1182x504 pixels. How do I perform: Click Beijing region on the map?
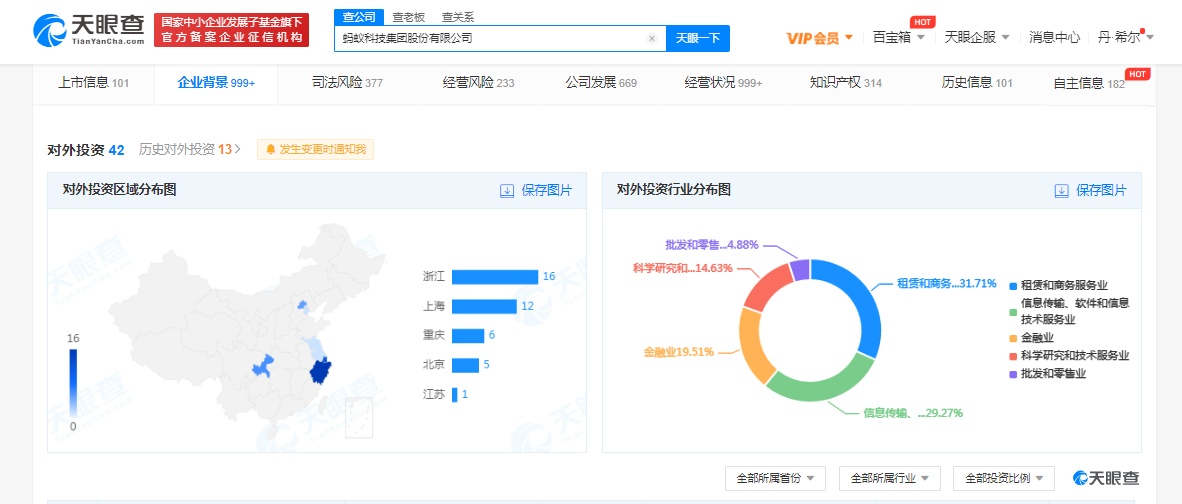(302, 306)
